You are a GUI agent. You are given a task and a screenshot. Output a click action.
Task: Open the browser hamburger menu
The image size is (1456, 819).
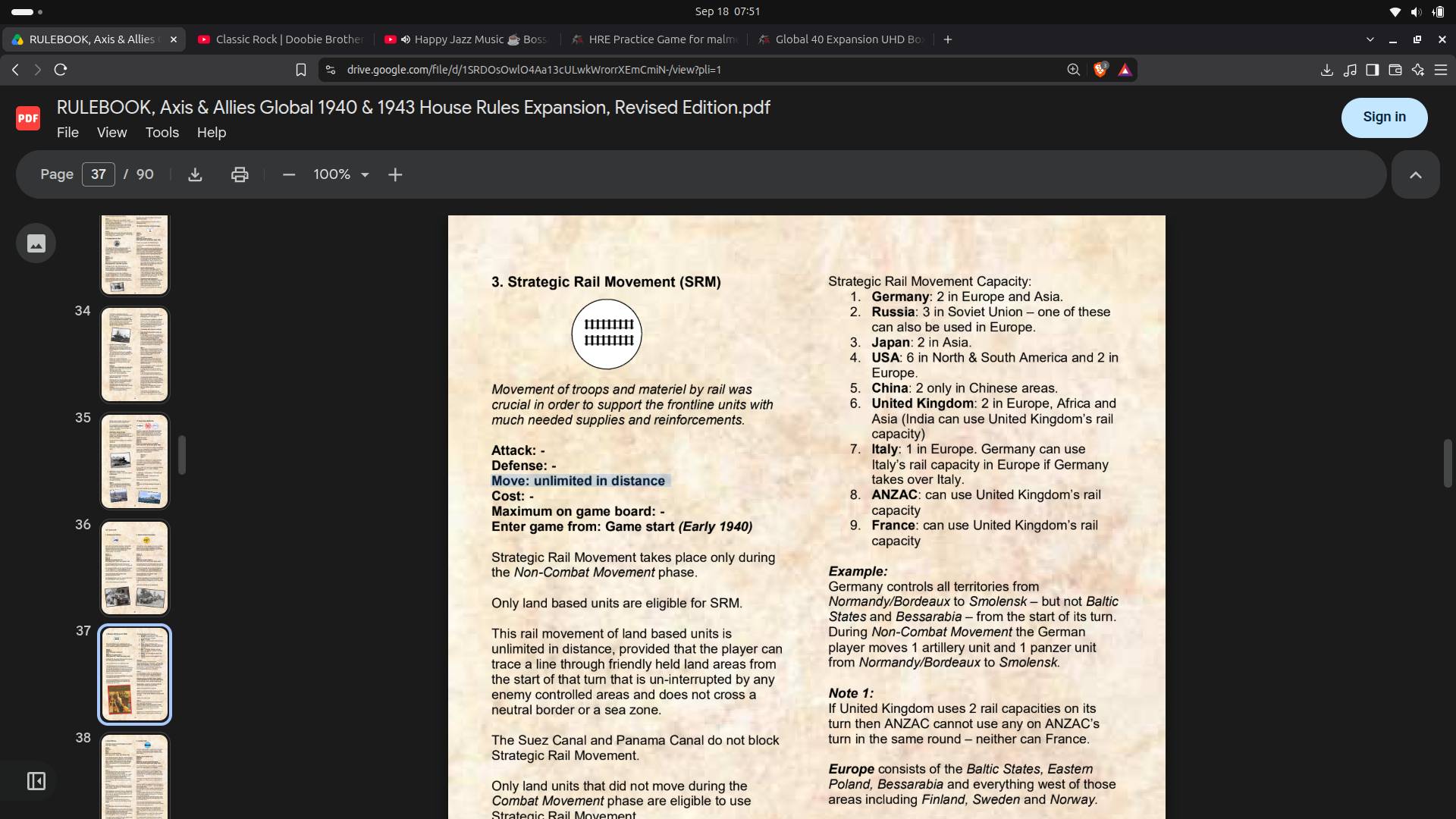click(x=1441, y=70)
